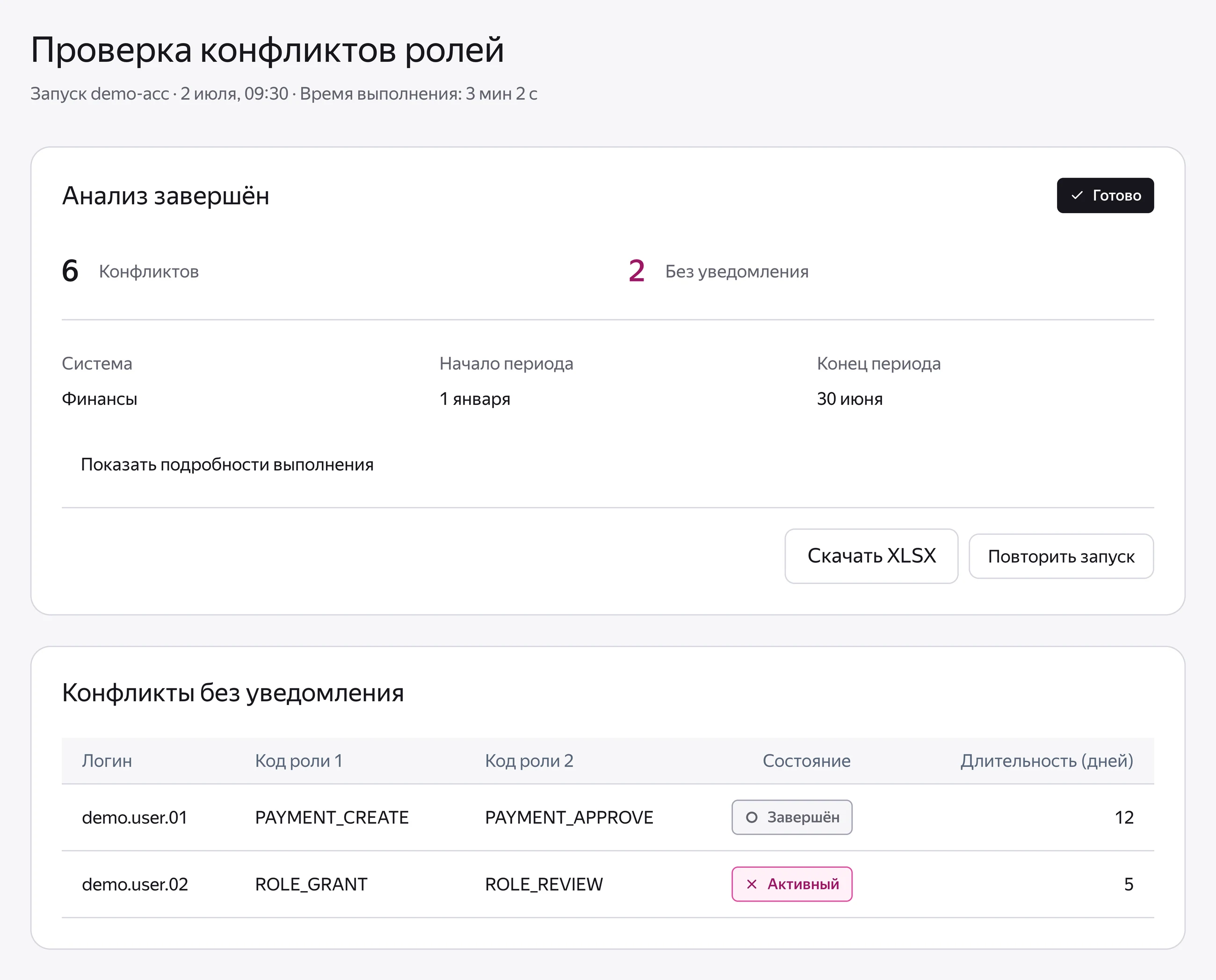The width and height of the screenshot is (1216, 980).
Task: Click the Конец периода field label
Action: tap(878, 364)
